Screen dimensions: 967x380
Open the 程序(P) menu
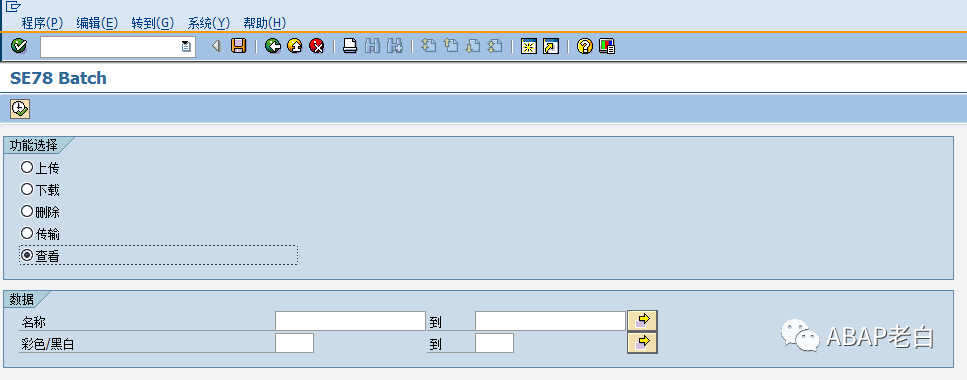pyautogui.click(x=43, y=23)
